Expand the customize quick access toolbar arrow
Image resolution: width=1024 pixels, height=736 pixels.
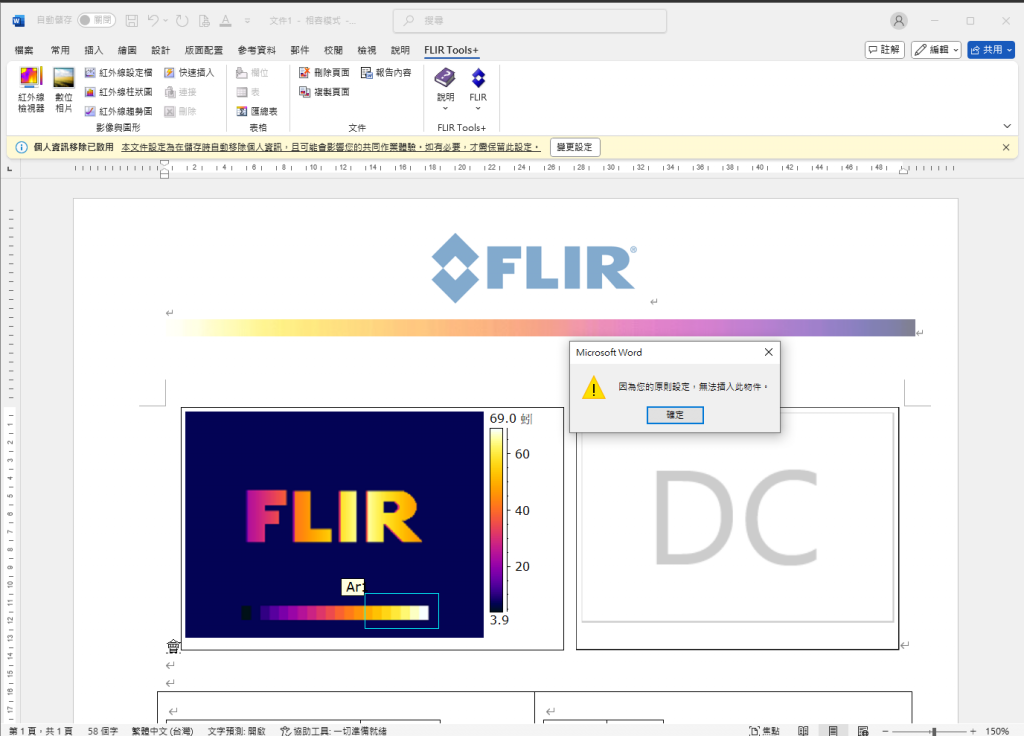tap(248, 21)
